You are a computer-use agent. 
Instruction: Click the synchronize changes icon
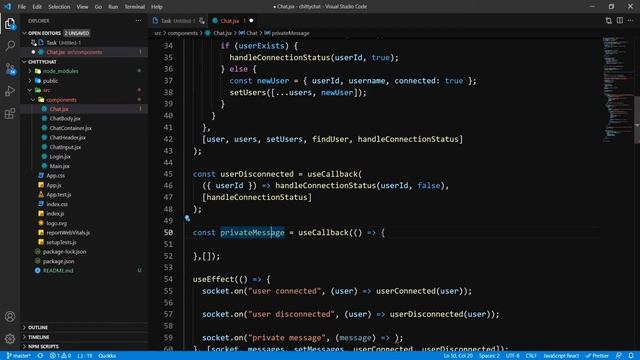pyautogui.click(x=40, y=356)
